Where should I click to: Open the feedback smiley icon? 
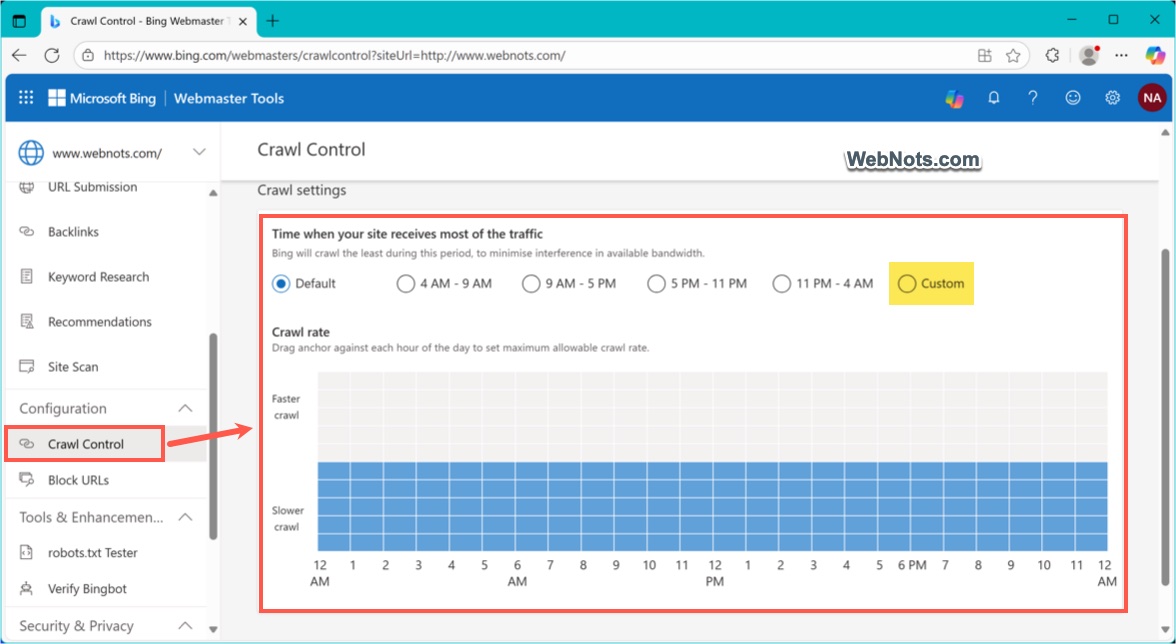(1073, 97)
